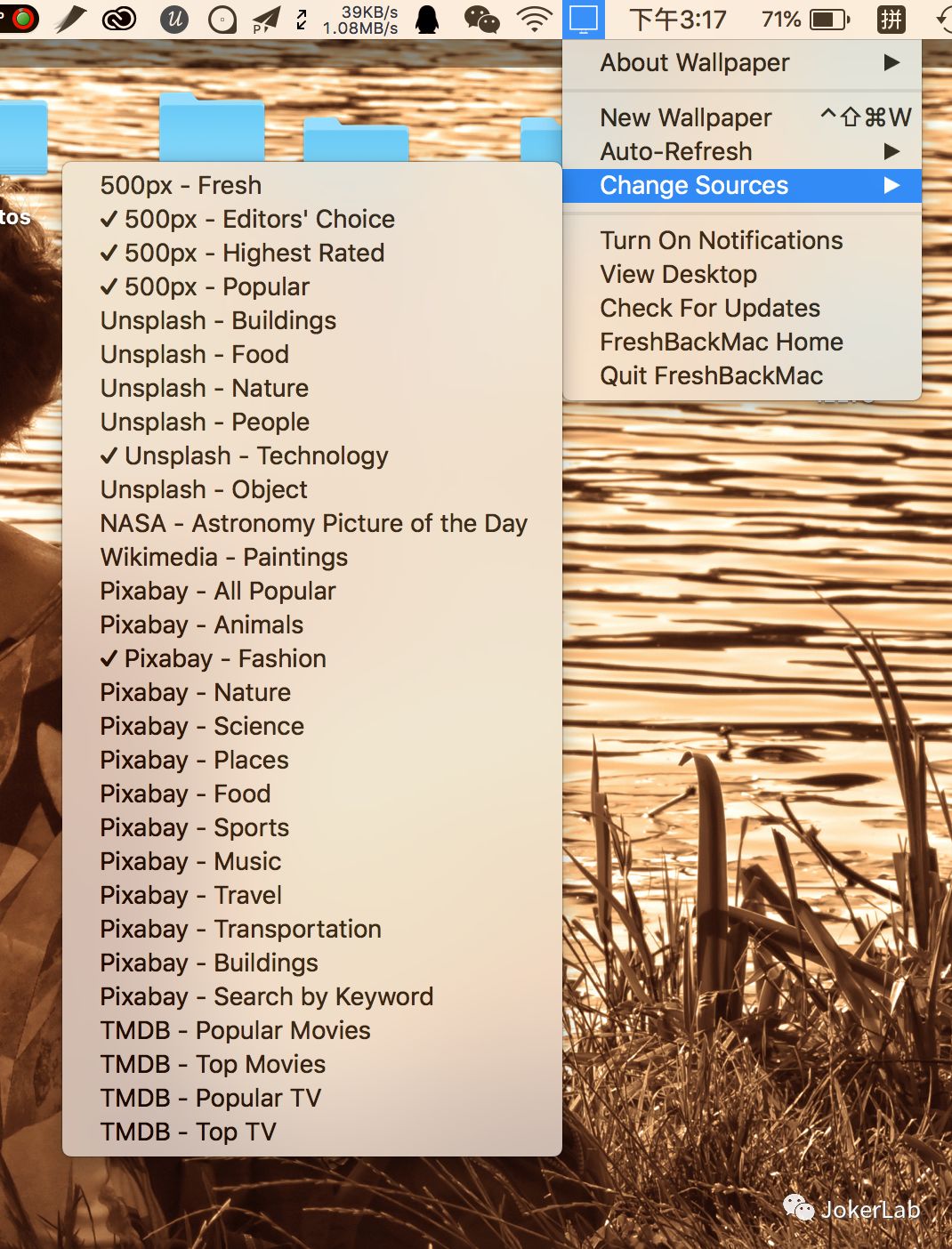The height and width of the screenshot is (1249, 952).
Task: Click the FreshBackMac monitor icon in menu bar
Action: [584, 20]
